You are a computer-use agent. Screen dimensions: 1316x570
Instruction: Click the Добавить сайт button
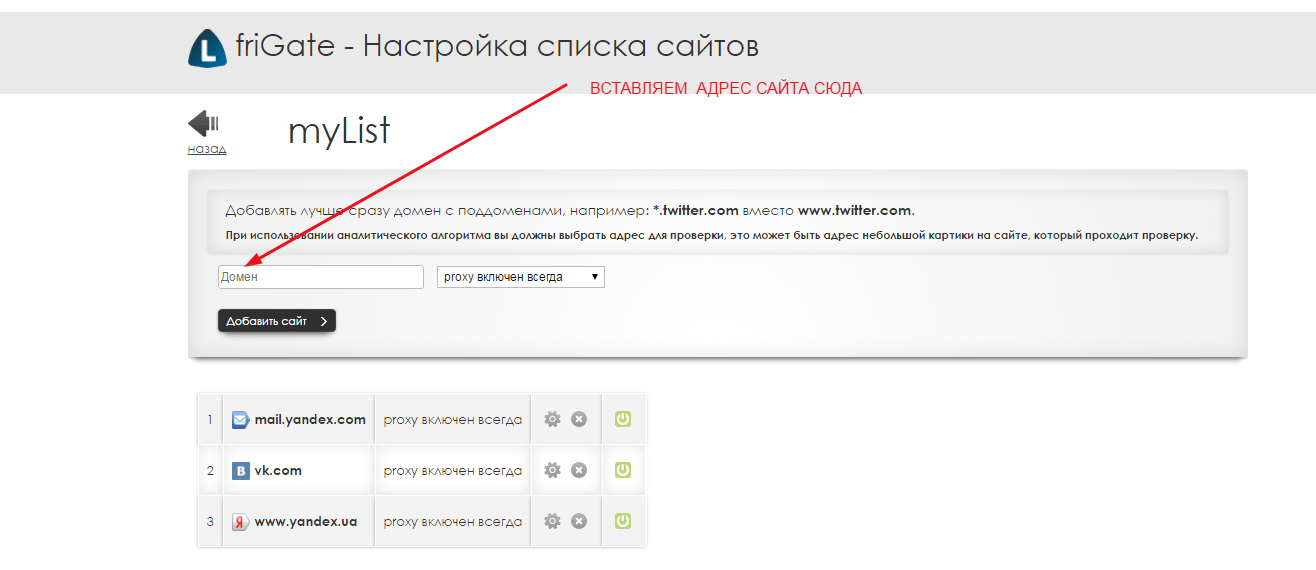[x=277, y=321]
